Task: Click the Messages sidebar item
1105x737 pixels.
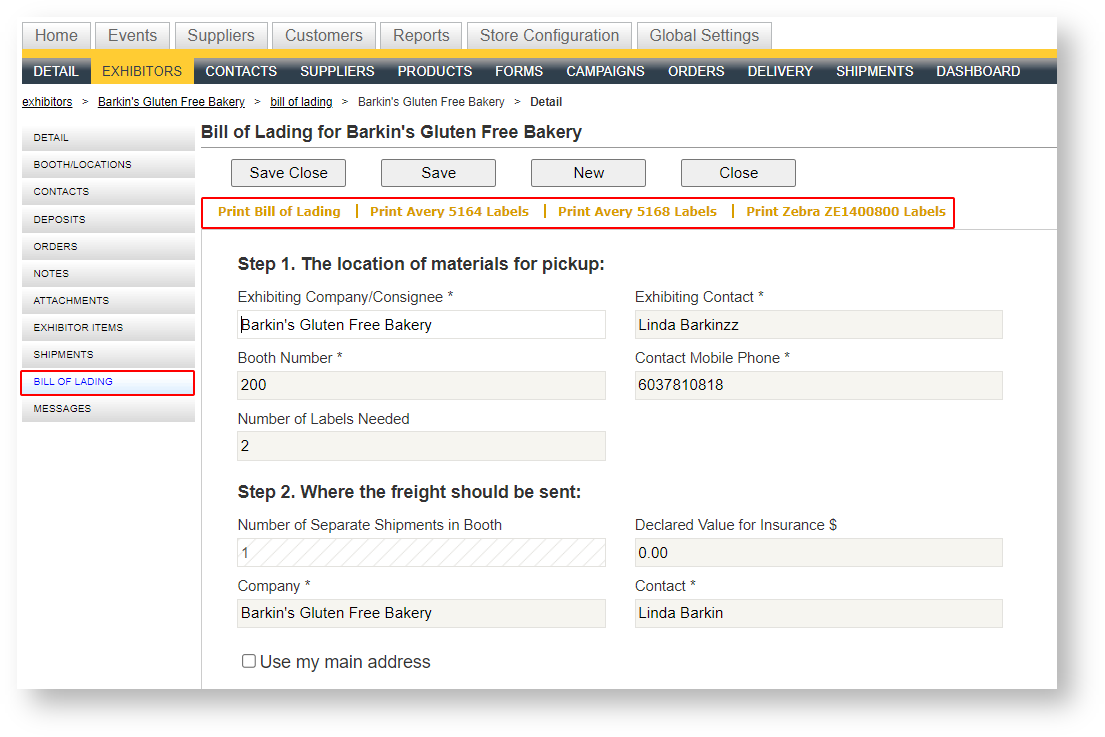Action: pos(107,409)
